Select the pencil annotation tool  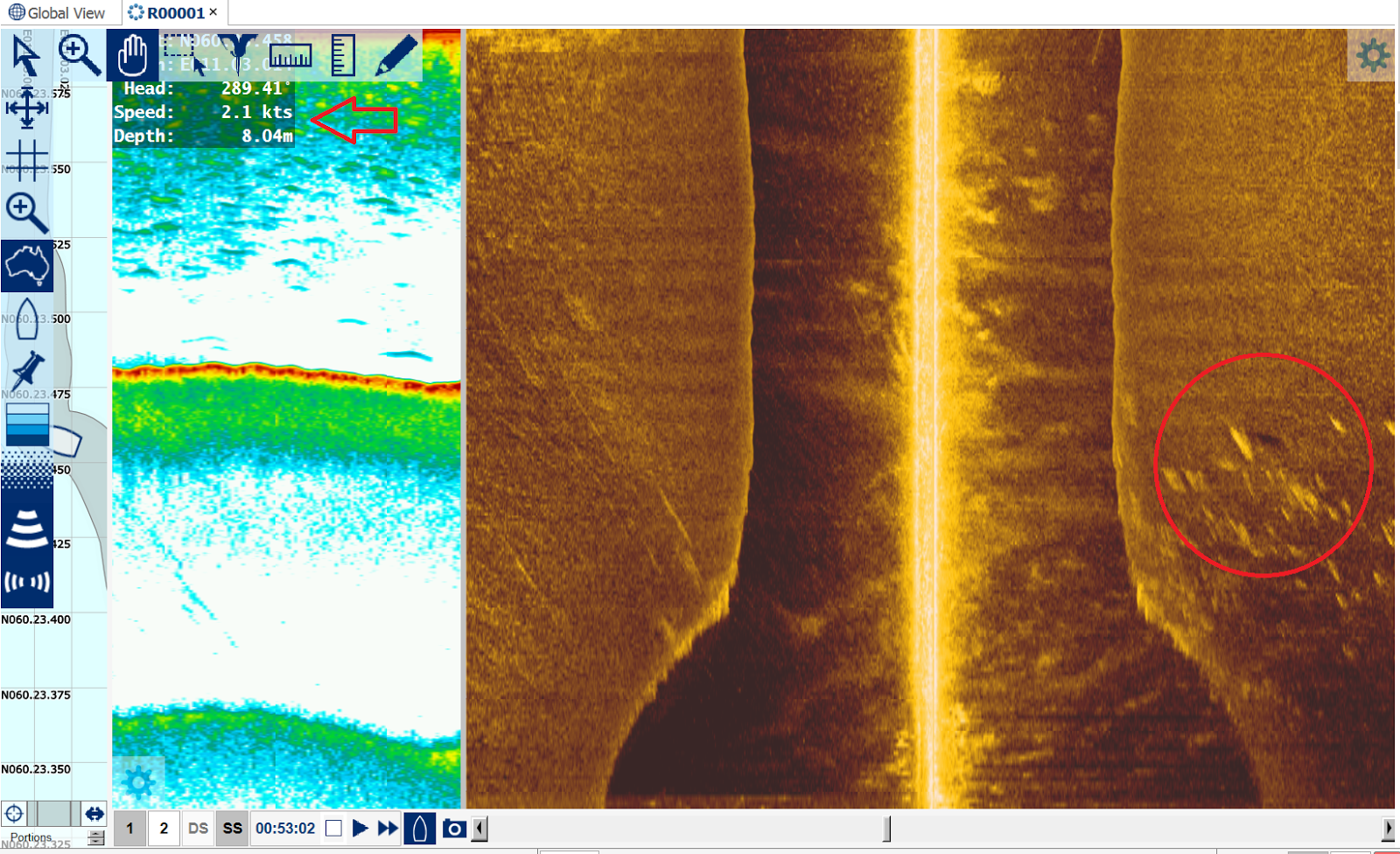coord(395,55)
